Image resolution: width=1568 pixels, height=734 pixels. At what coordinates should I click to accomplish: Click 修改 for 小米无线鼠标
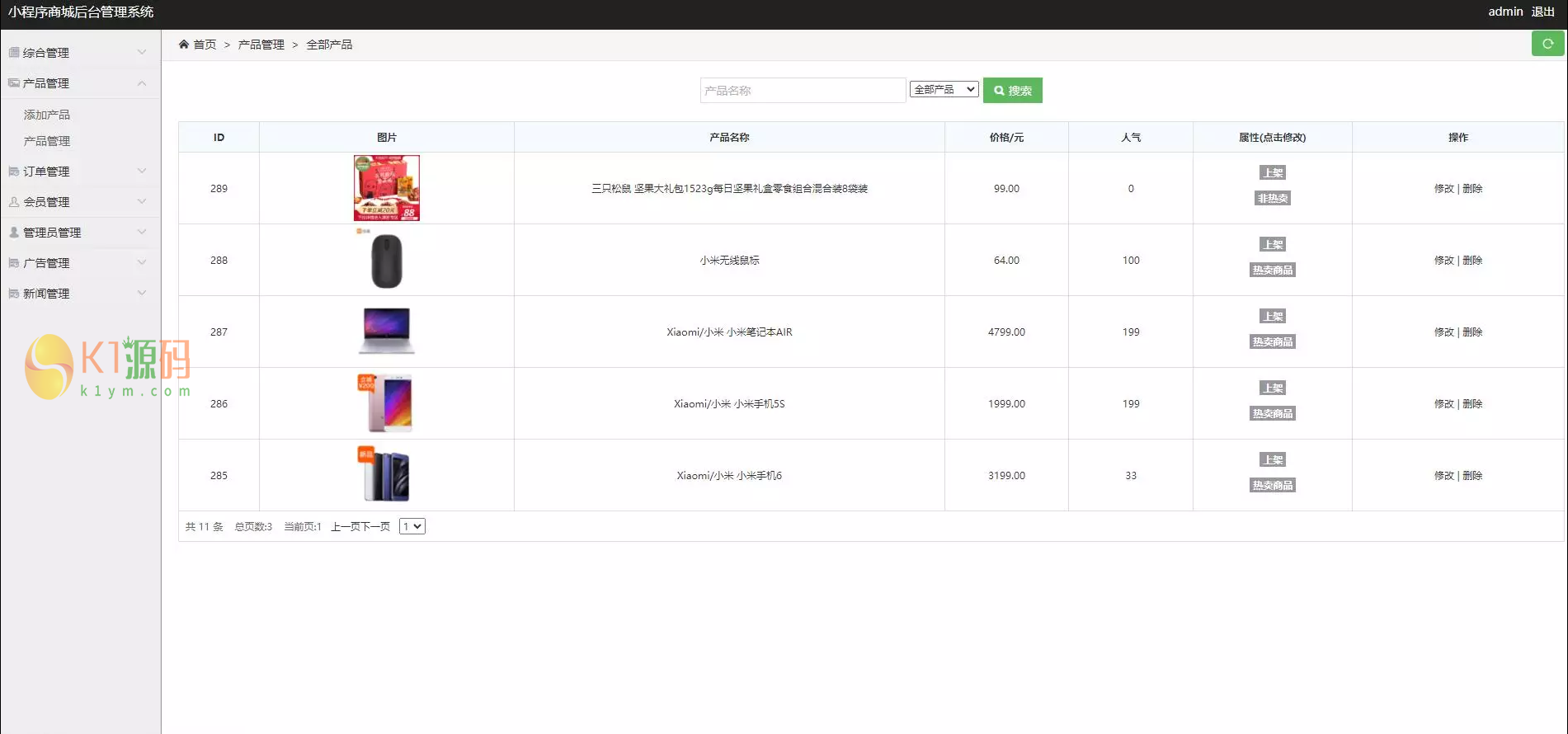(1444, 261)
